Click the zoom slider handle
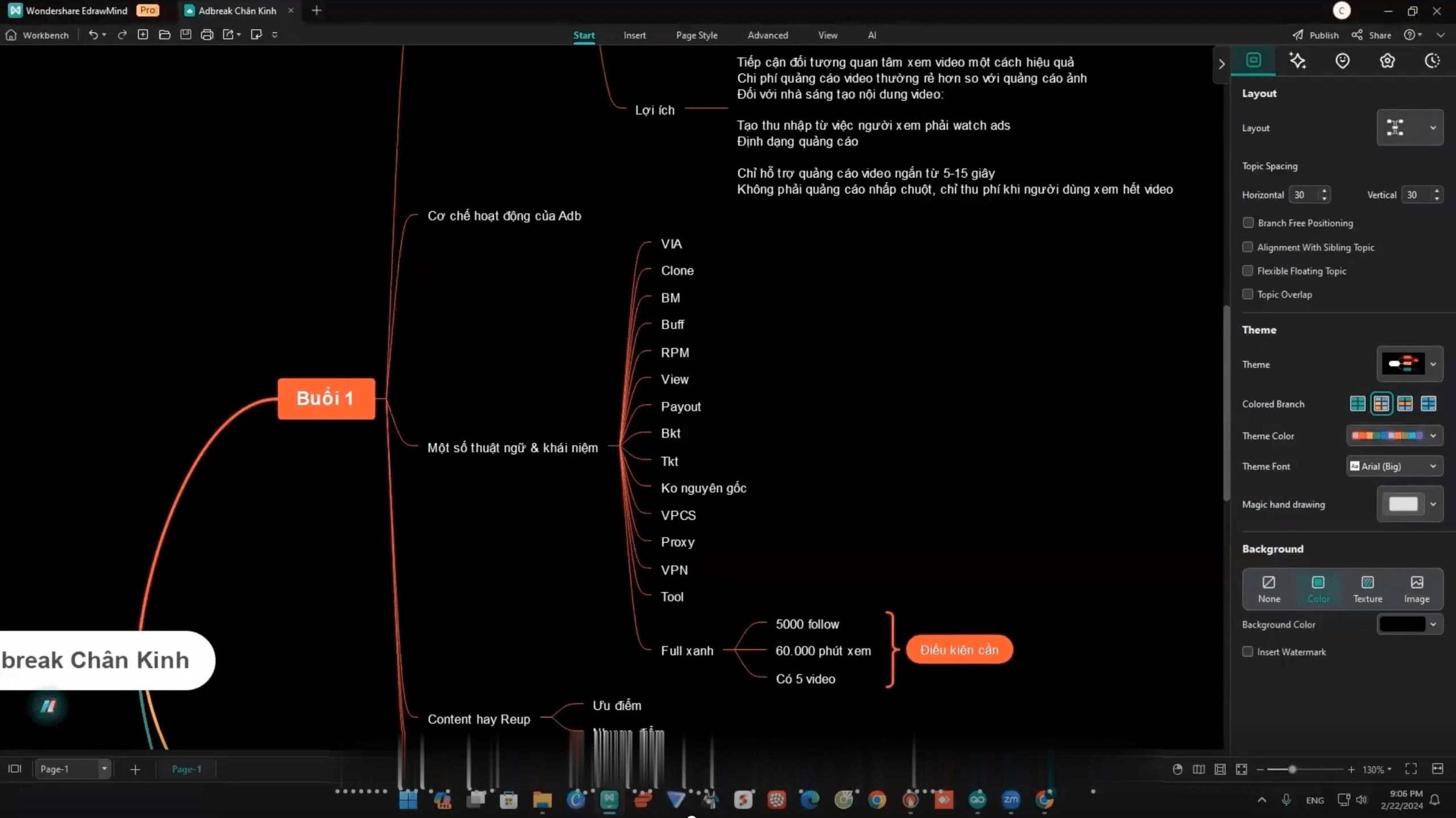The image size is (1456, 818). 1292,770
